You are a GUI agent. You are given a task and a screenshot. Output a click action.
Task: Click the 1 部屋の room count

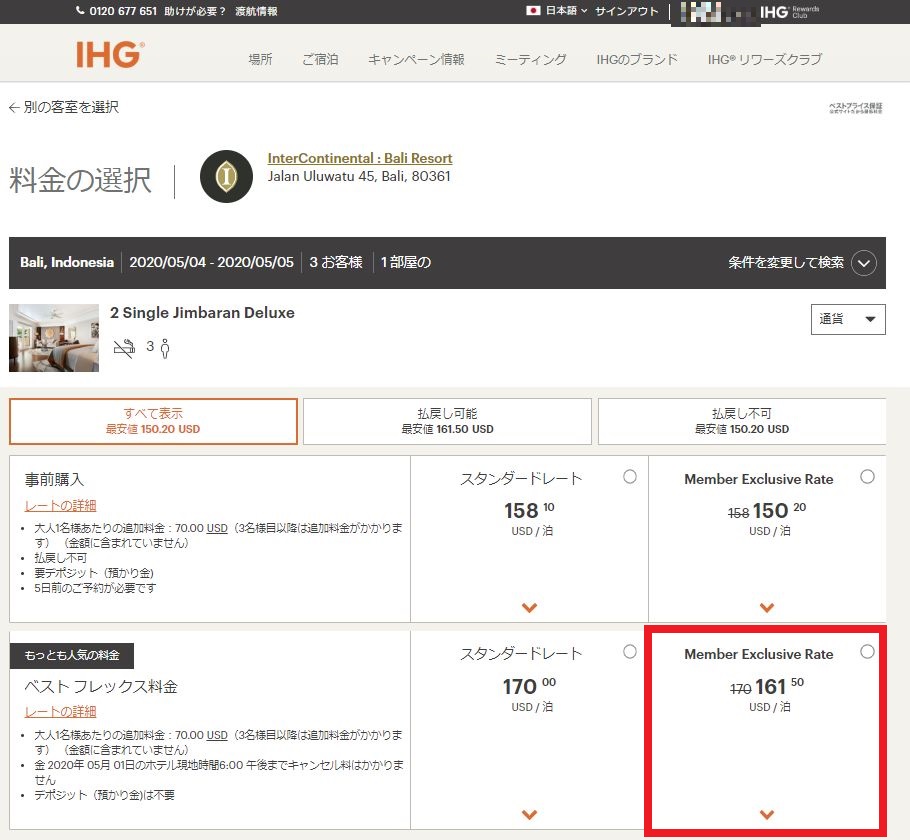pos(406,262)
